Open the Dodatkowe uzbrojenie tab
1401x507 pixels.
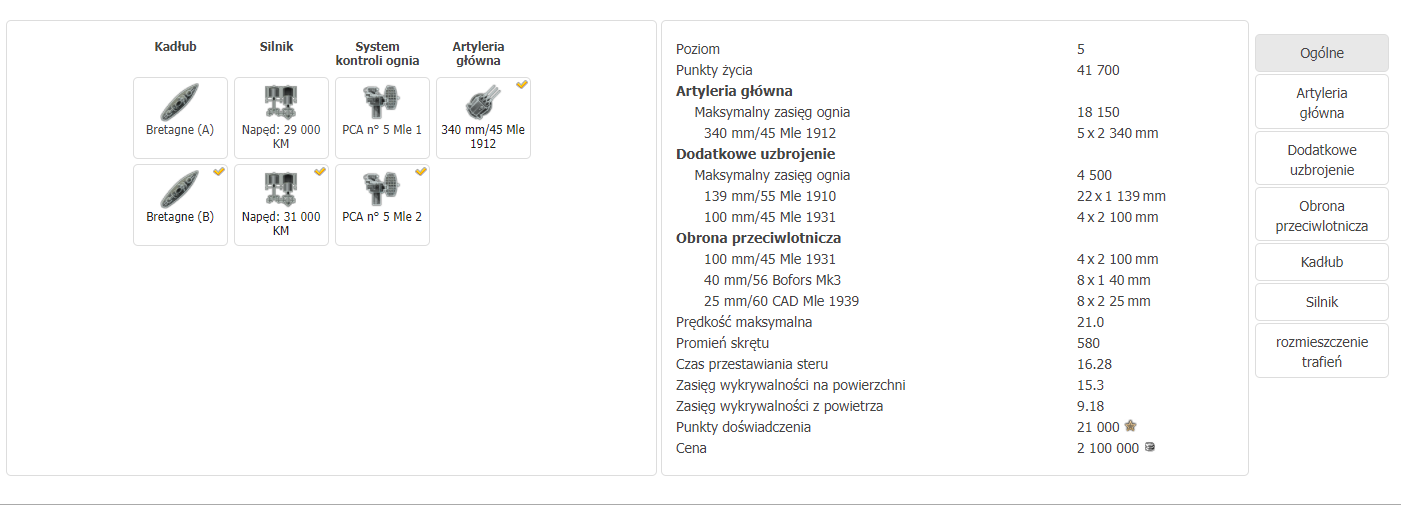pos(1321,159)
